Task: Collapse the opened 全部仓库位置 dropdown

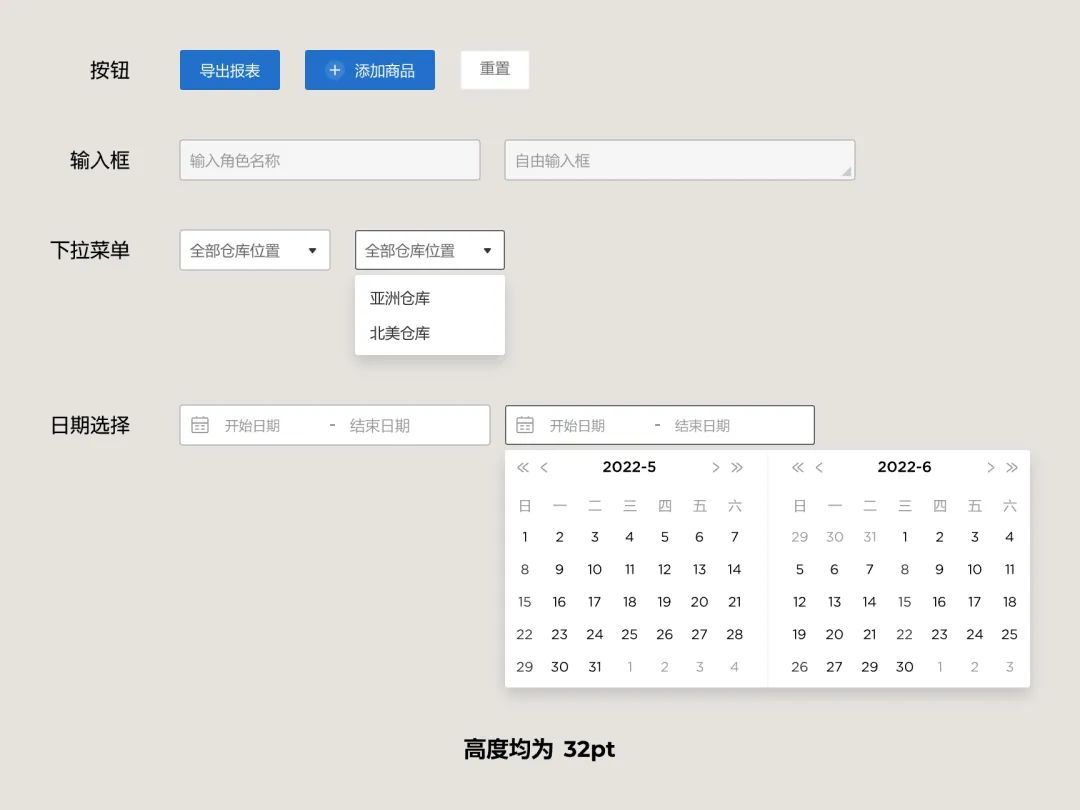Action: coord(430,250)
